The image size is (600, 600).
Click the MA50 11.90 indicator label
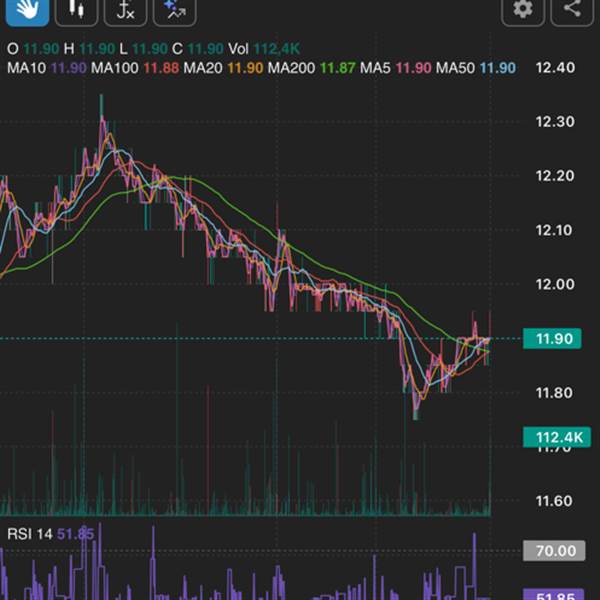pyautogui.click(x=476, y=68)
